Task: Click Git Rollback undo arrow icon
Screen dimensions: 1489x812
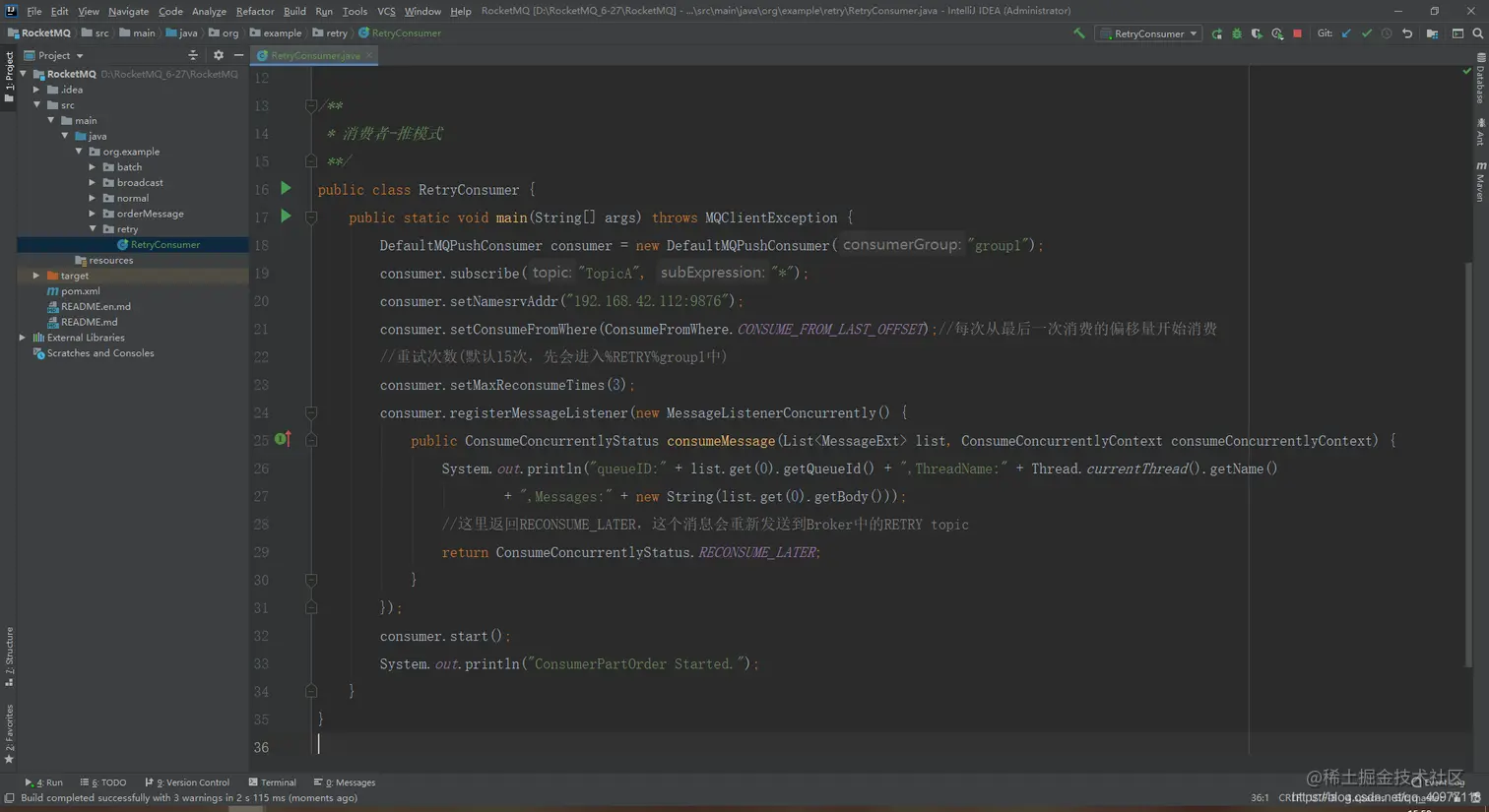Action: [1407, 33]
